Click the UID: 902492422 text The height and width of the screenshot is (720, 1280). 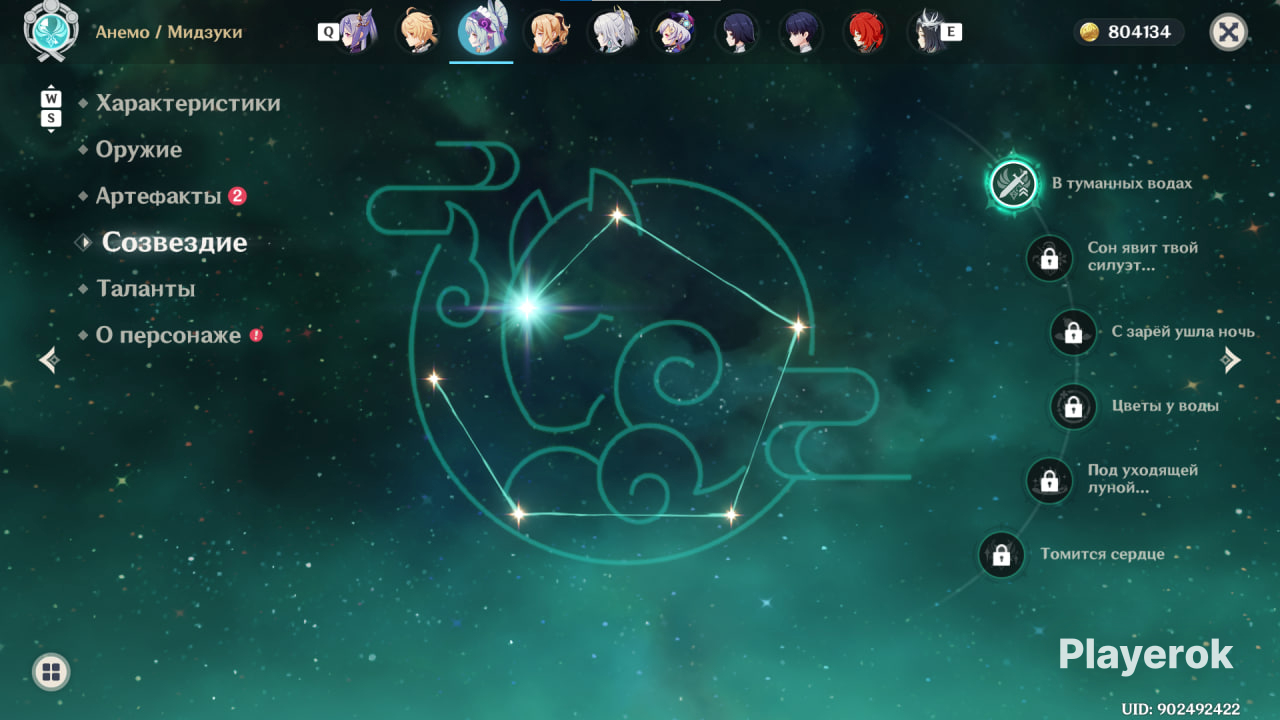tap(1181, 709)
